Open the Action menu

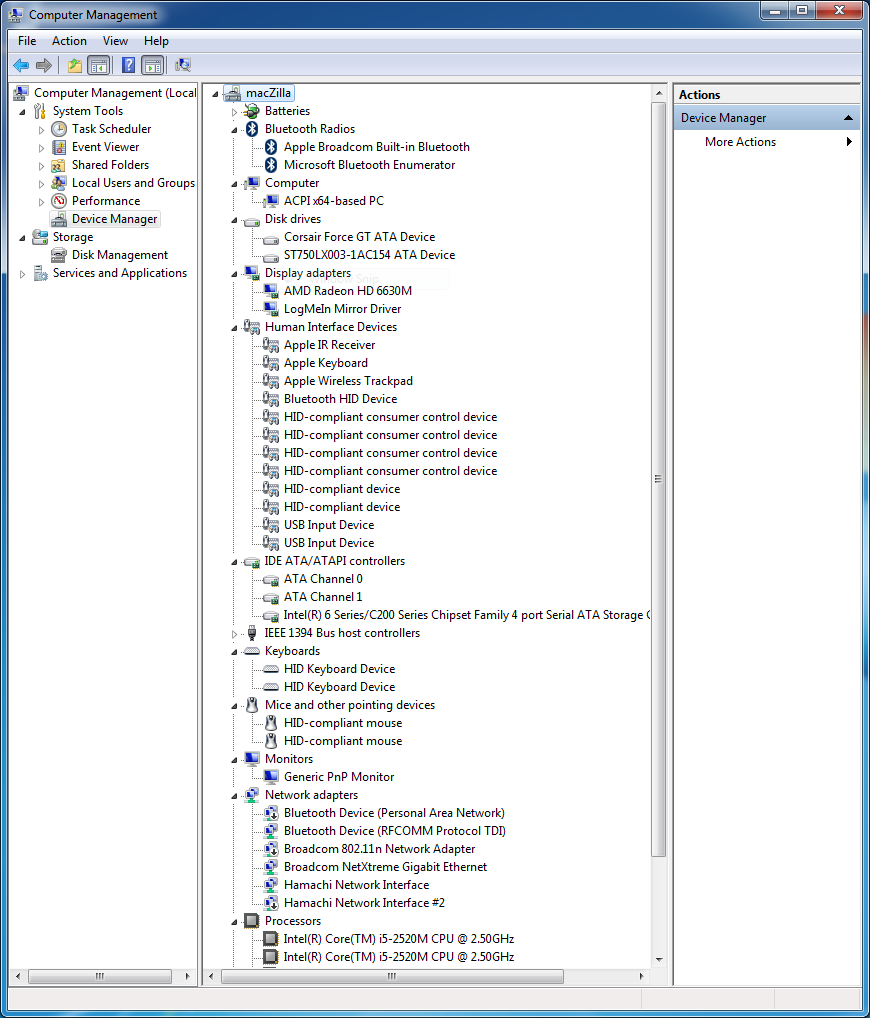69,41
